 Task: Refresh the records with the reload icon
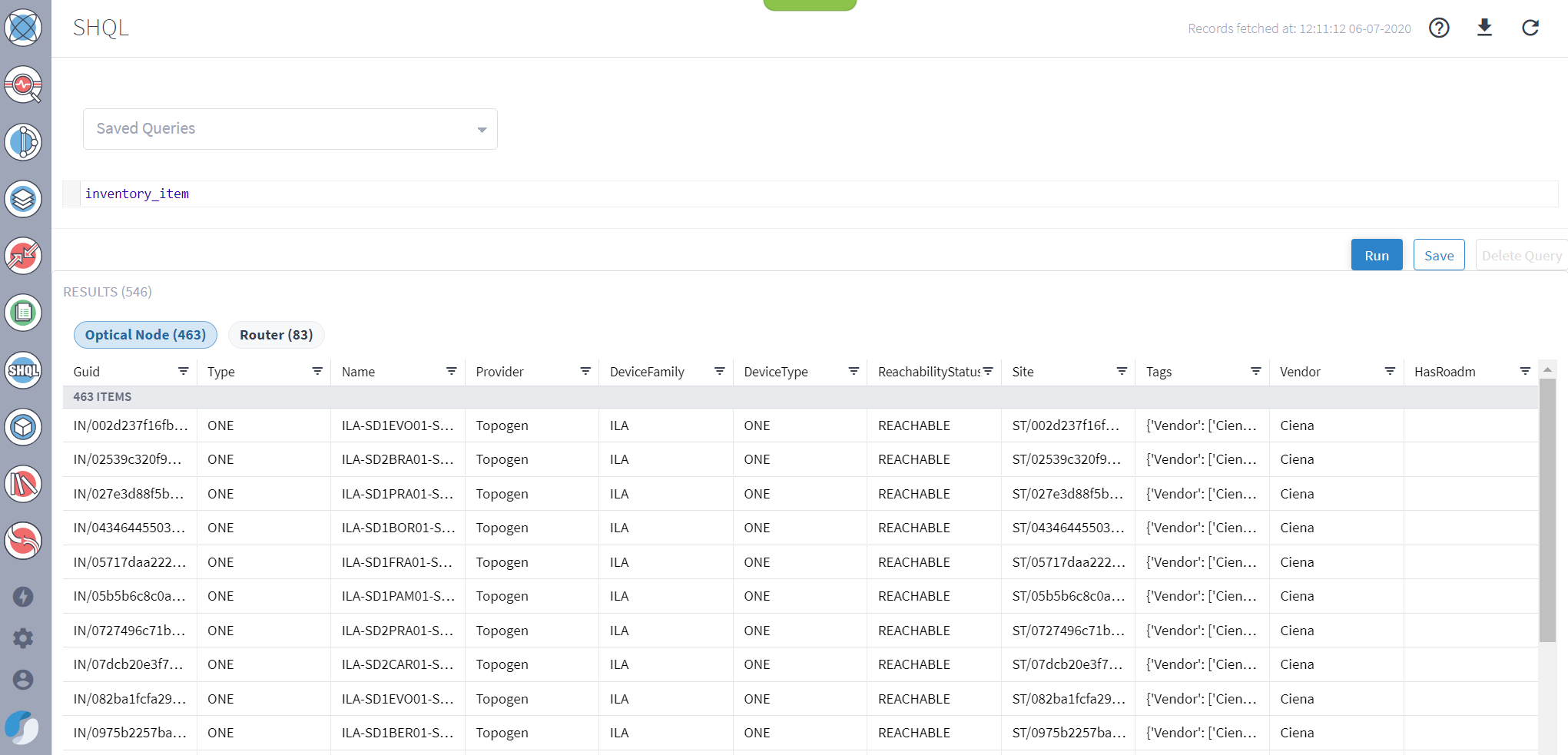[1530, 28]
